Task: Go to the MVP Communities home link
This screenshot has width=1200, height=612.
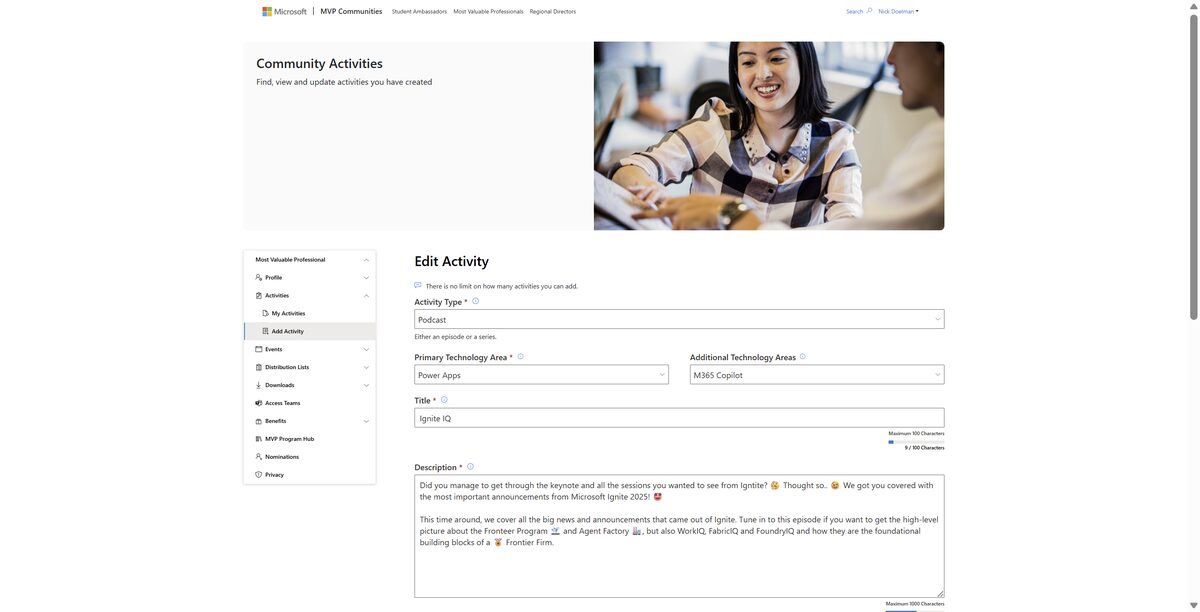Action: pos(351,11)
